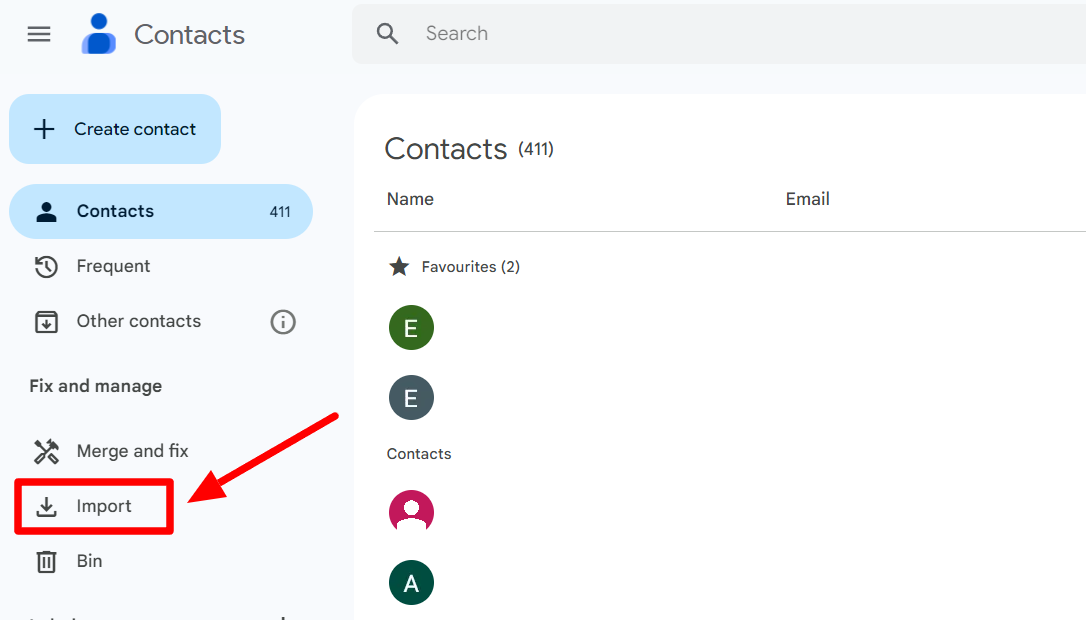The height and width of the screenshot is (620, 1086).
Task: Click the Create contact button
Action: click(x=115, y=129)
